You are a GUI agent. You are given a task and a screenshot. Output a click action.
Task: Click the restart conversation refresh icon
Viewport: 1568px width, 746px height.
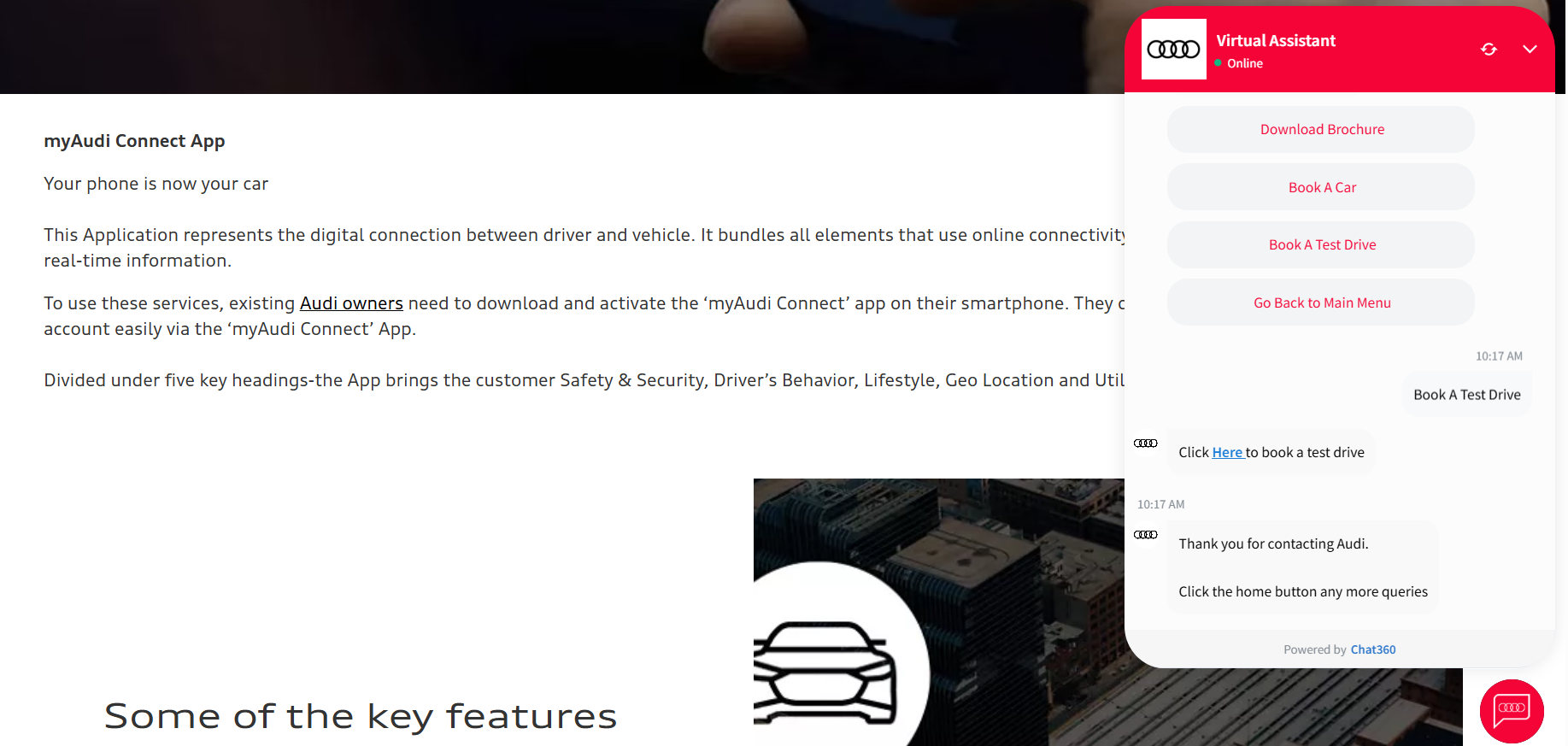(1489, 50)
